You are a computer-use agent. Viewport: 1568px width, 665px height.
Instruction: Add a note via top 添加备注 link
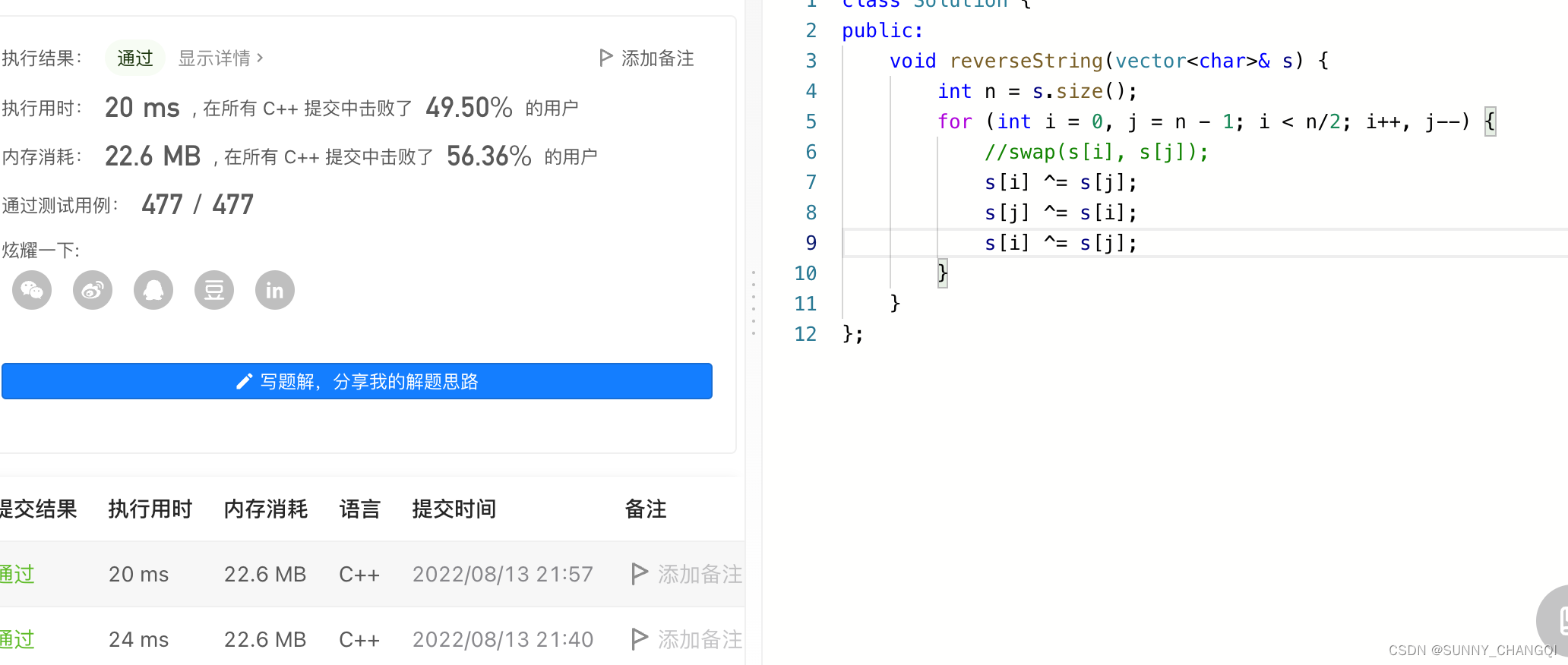point(657,58)
